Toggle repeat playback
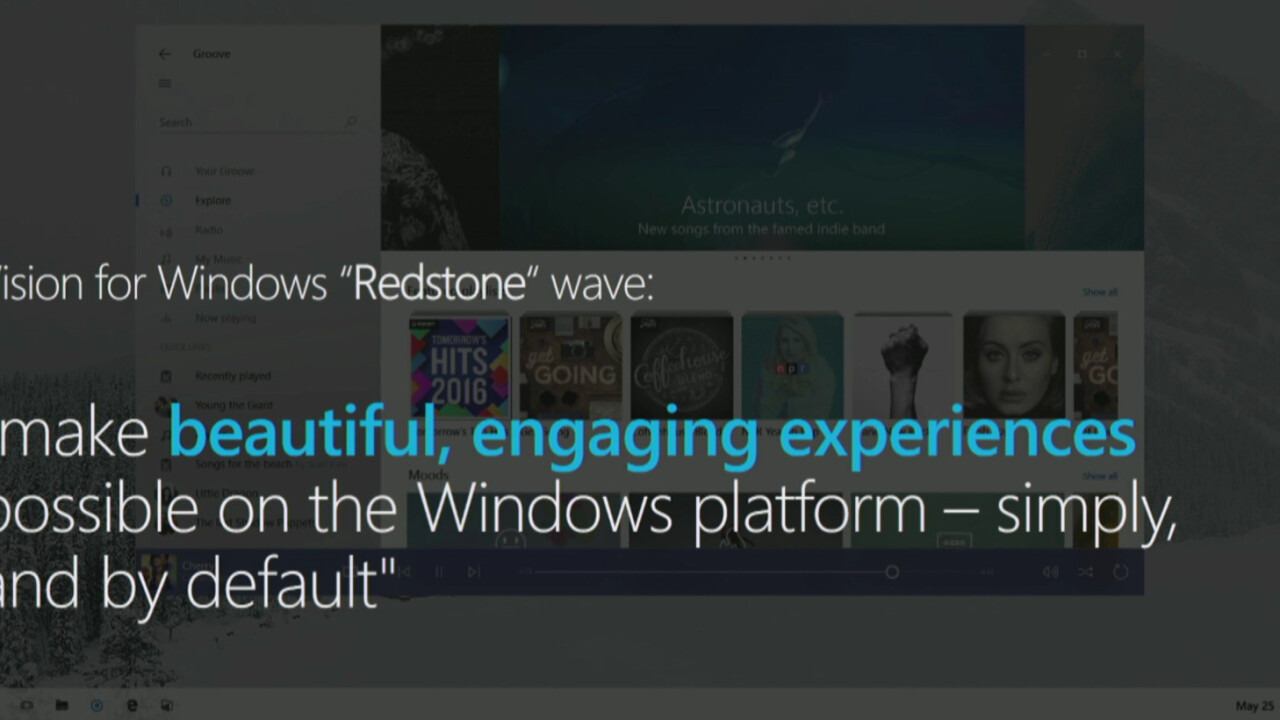This screenshot has width=1280, height=720. coord(1120,572)
